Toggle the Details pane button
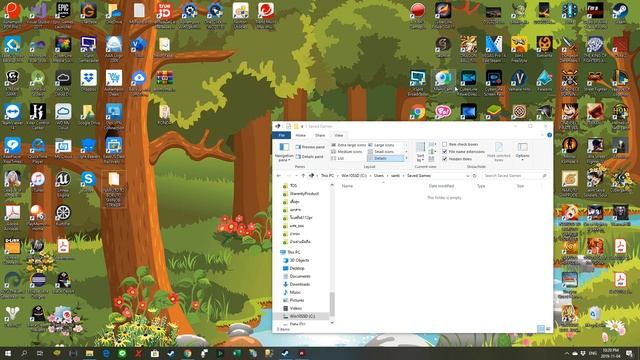This screenshot has height=360, width=640. 310,157
